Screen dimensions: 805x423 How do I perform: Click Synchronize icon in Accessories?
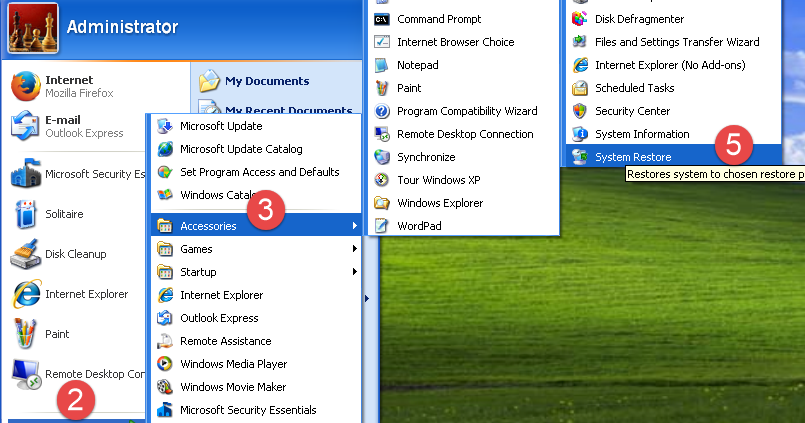click(381, 157)
